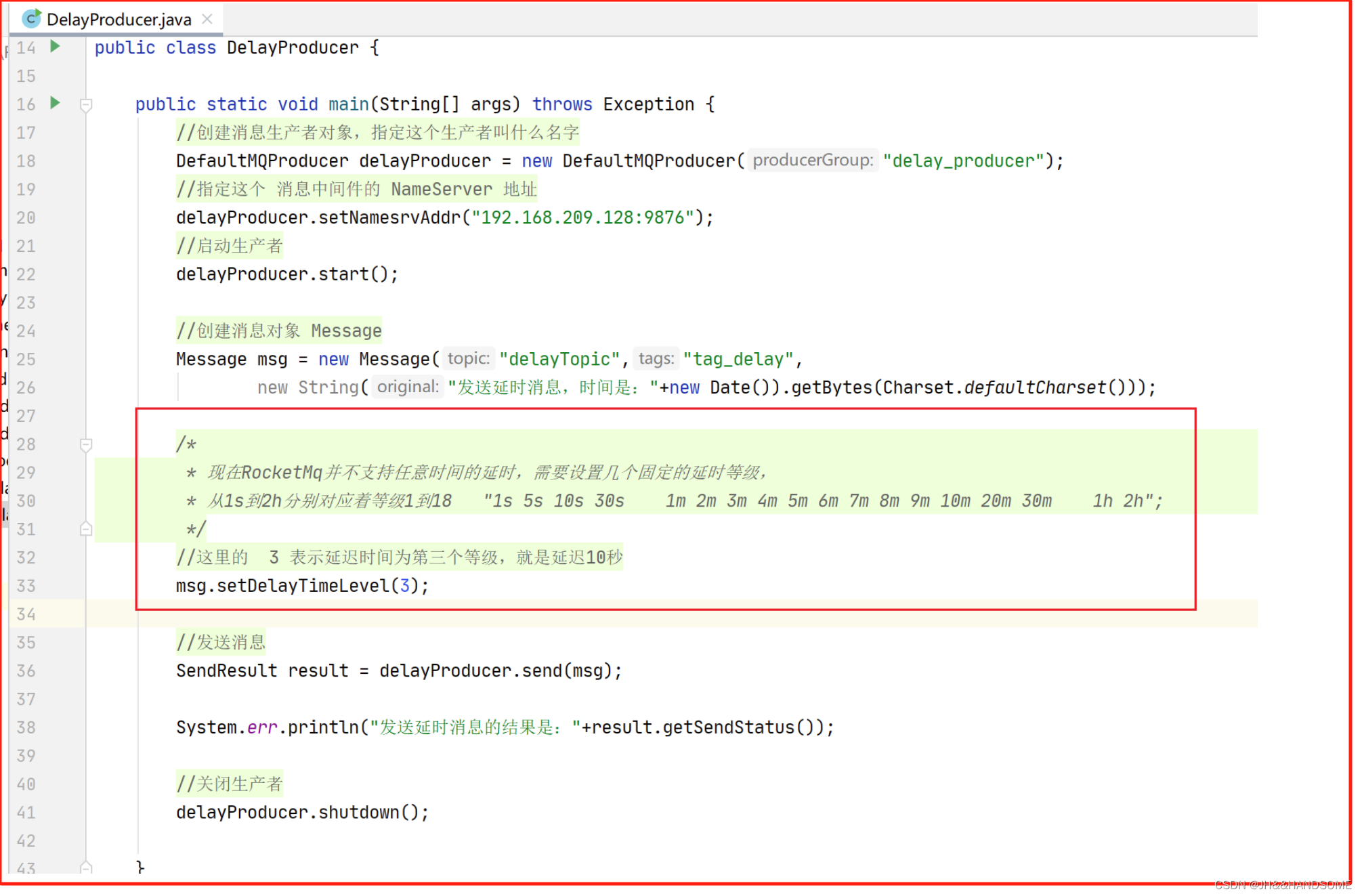Click the setNamesrvAddr method call

click(389, 217)
